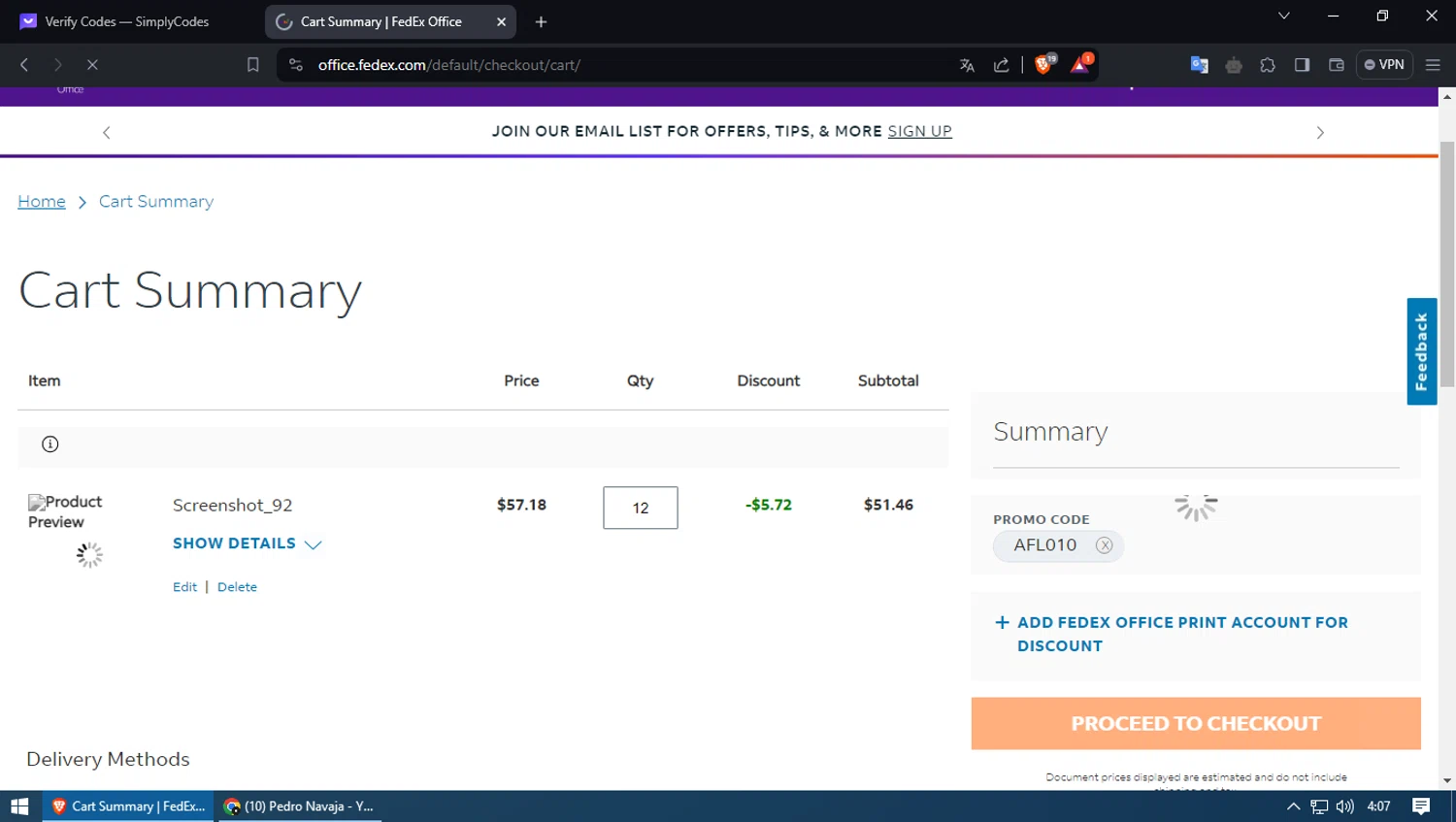Screen dimensions: 1456x822
Task: Show next banner with right chevron
Action: click(x=1320, y=132)
